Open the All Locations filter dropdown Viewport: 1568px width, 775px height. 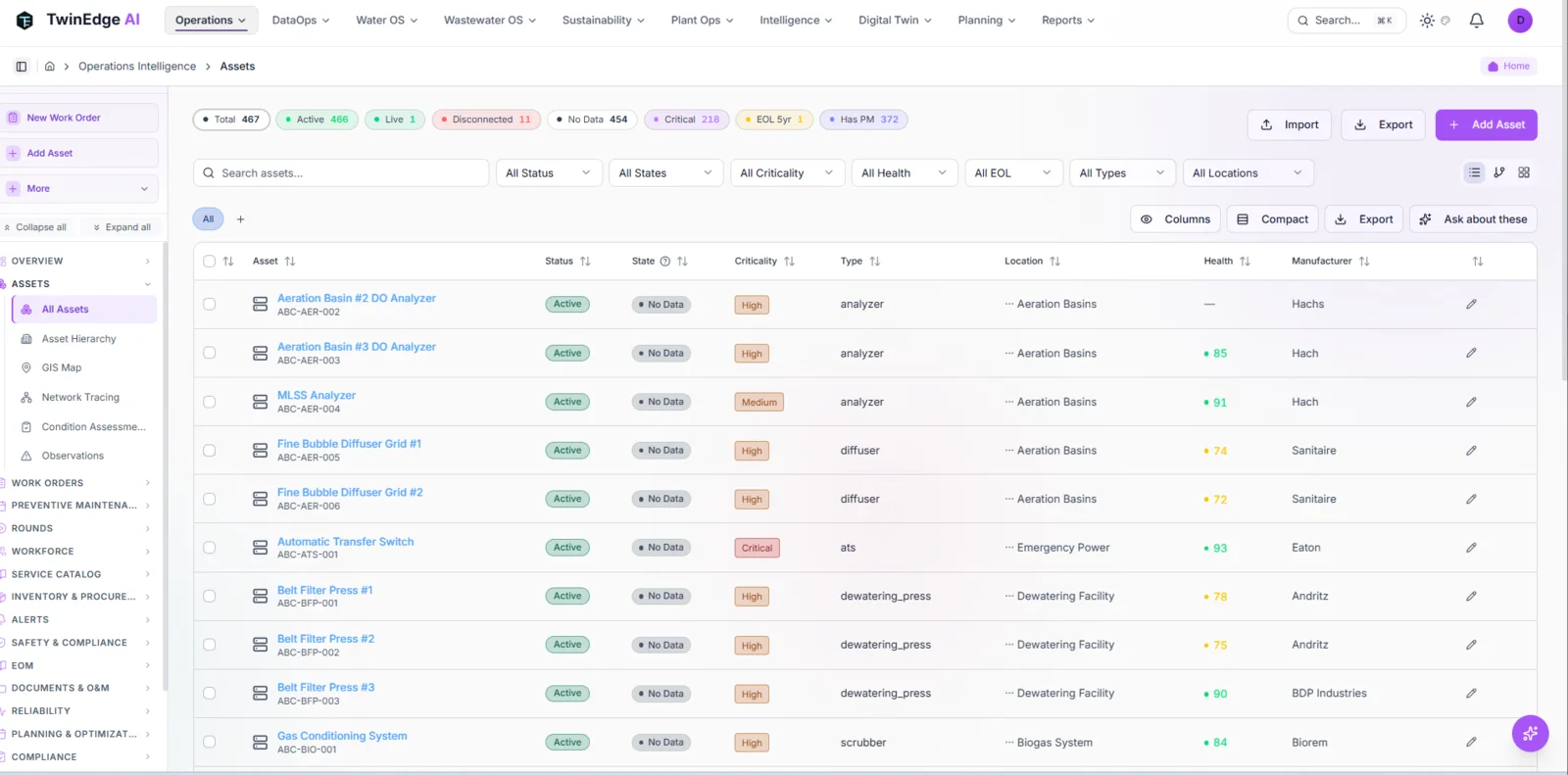[1248, 173]
